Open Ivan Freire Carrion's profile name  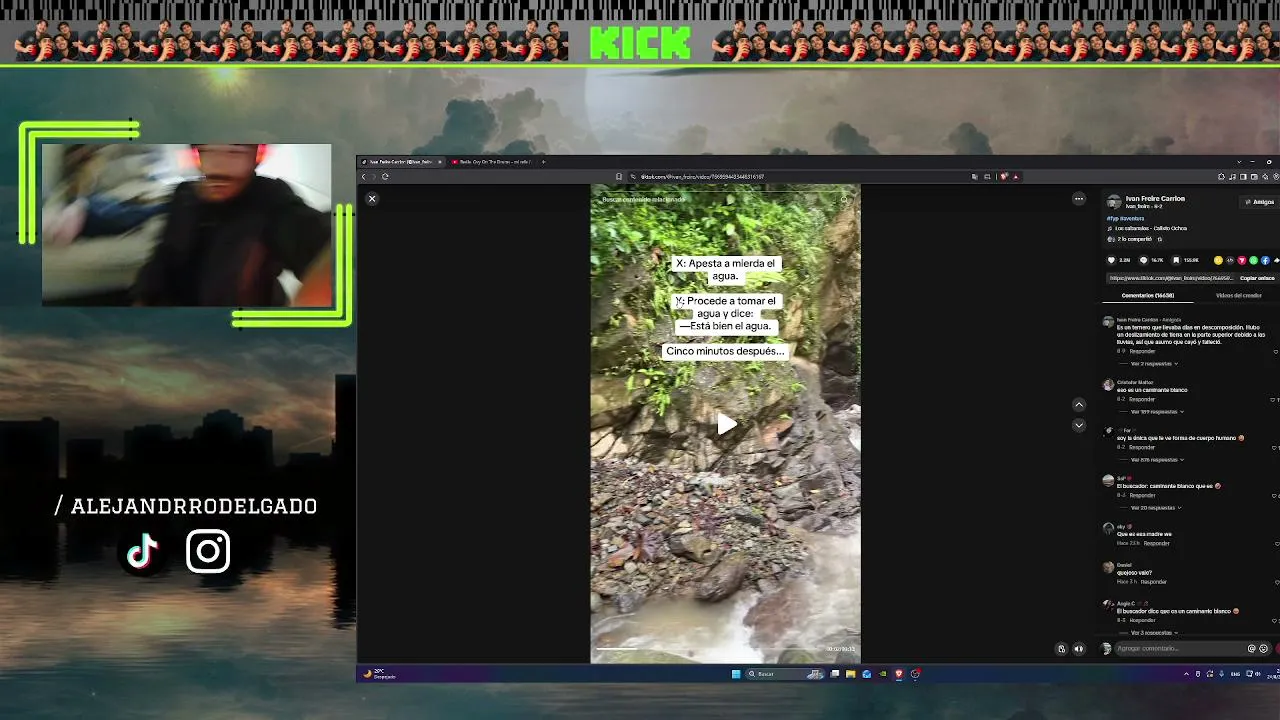1155,199
